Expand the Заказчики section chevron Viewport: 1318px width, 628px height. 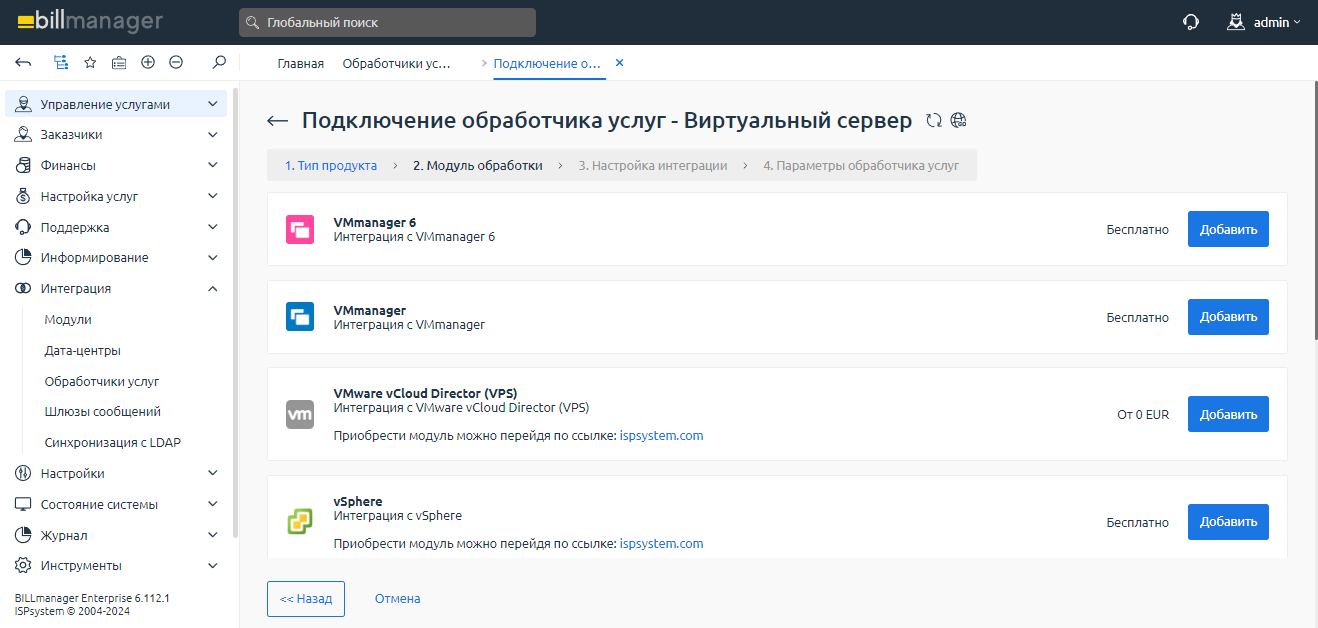click(212, 134)
